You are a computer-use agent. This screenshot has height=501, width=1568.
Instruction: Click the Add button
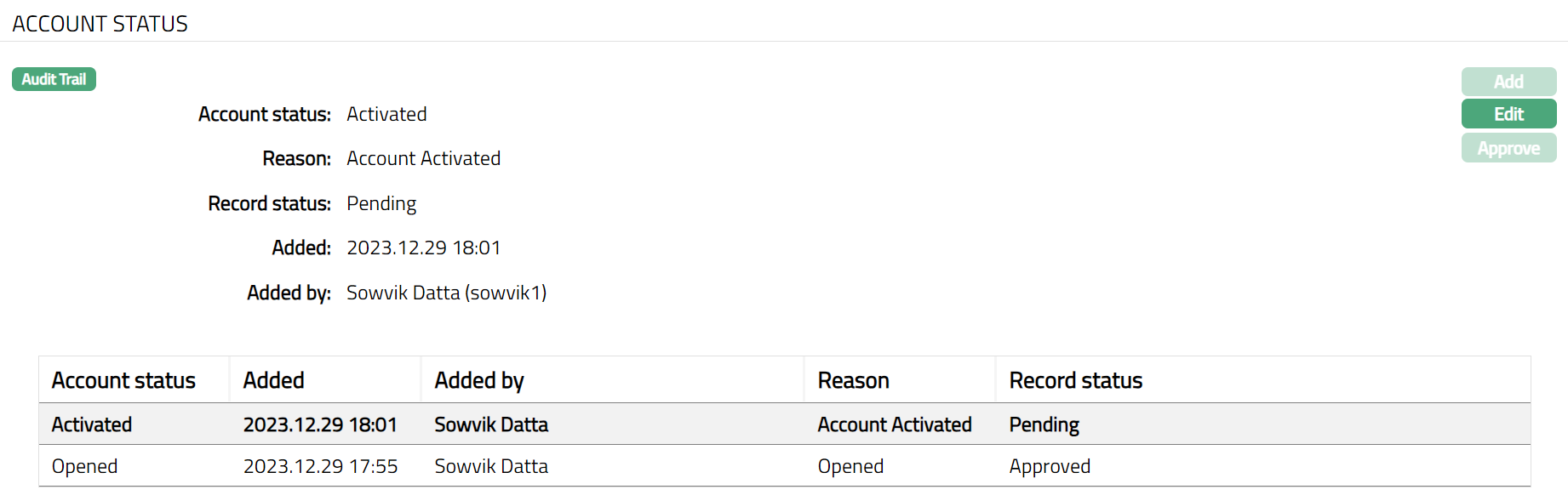1508,82
